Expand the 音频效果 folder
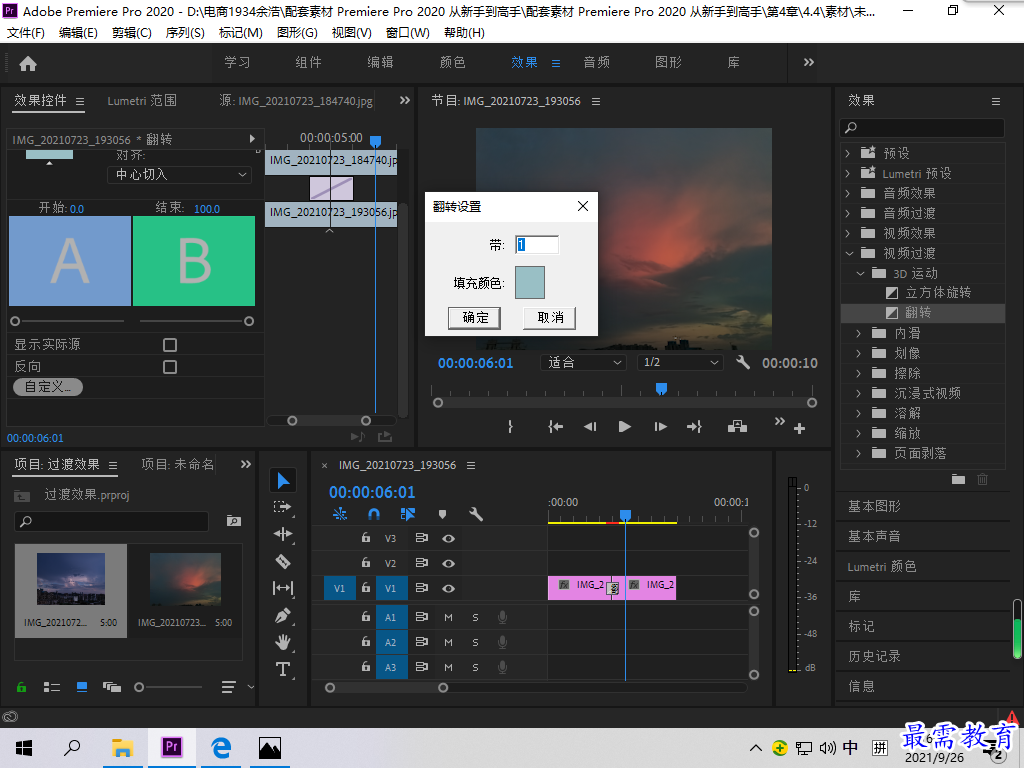 [848, 193]
